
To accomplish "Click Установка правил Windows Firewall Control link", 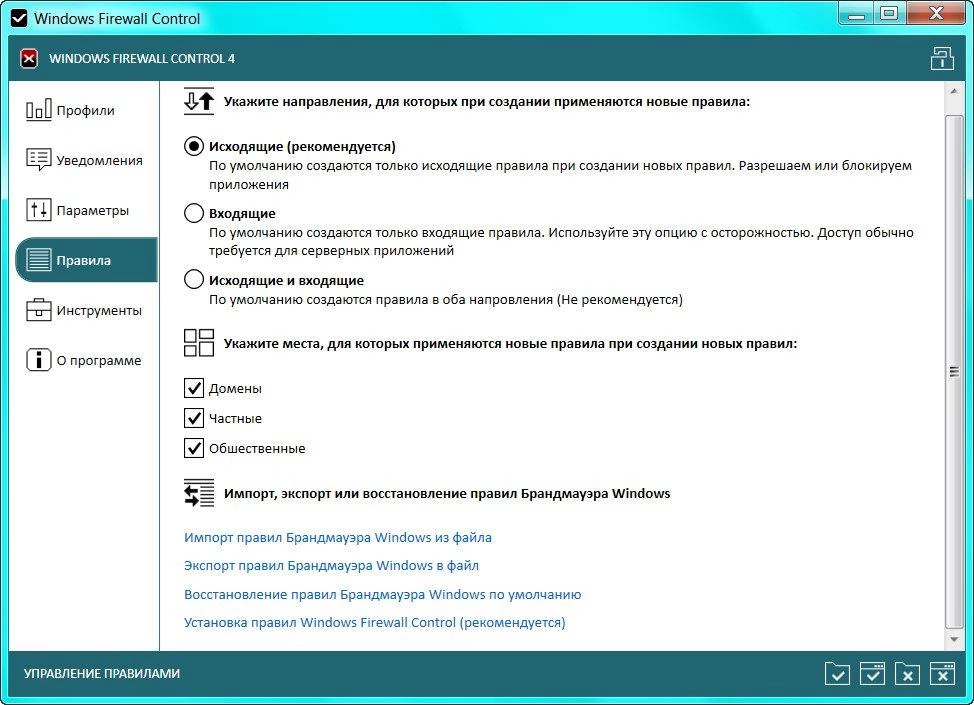I will 375,622.
